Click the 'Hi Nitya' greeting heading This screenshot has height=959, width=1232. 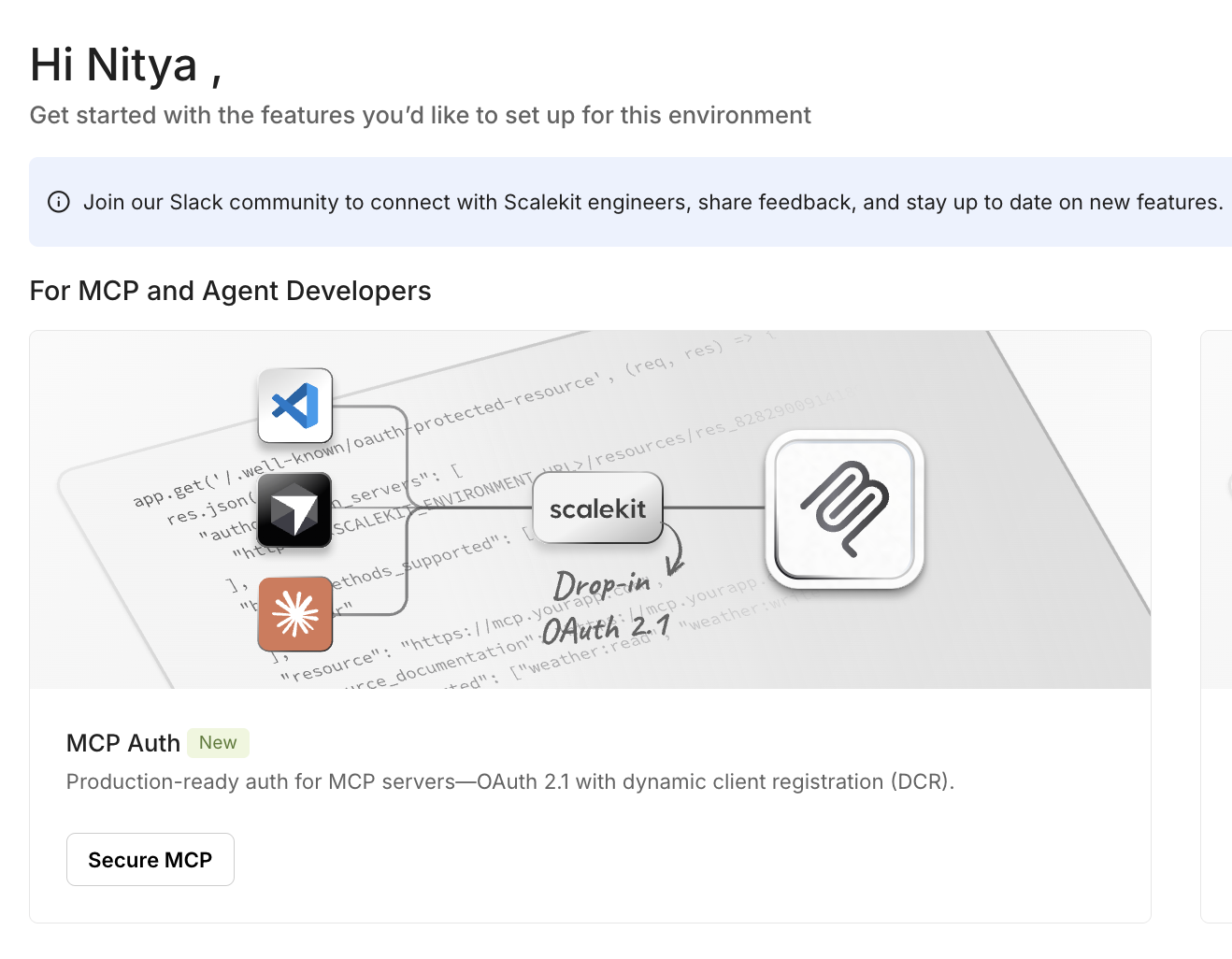coord(126,65)
